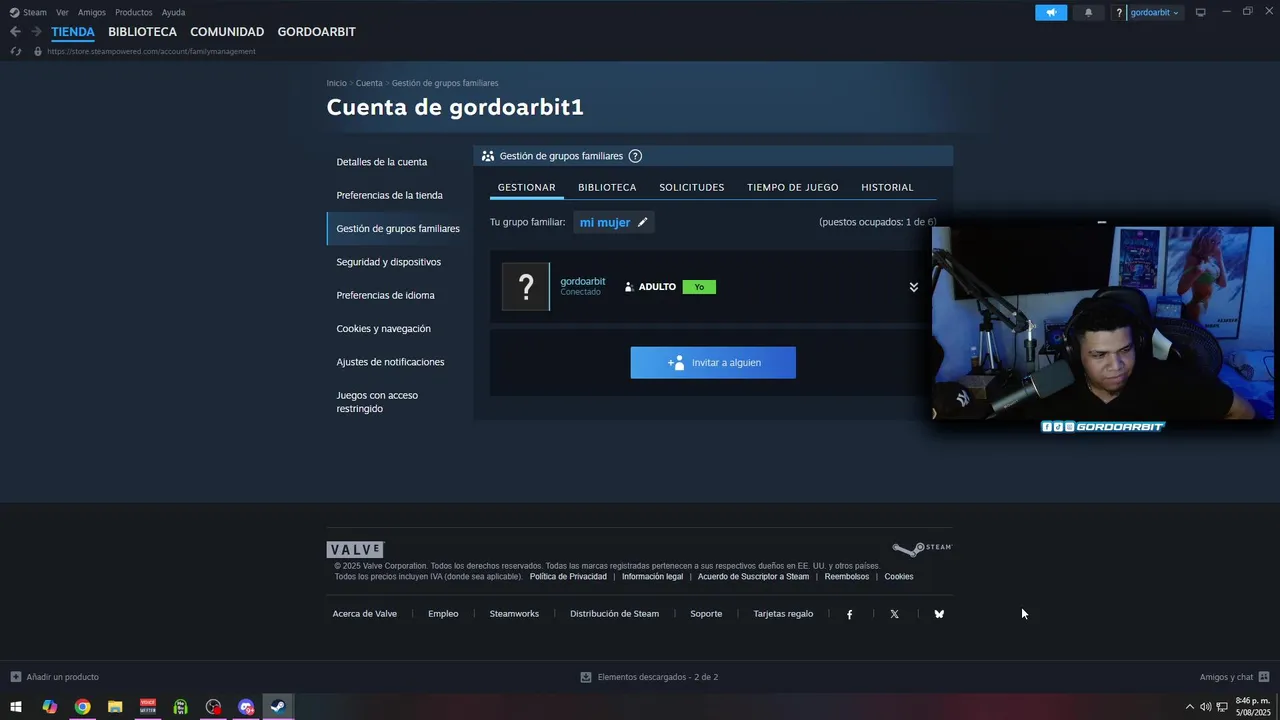Open Google Chrome from taskbar
Viewport: 1280px width, 720px height.
[x=82, y=707]
